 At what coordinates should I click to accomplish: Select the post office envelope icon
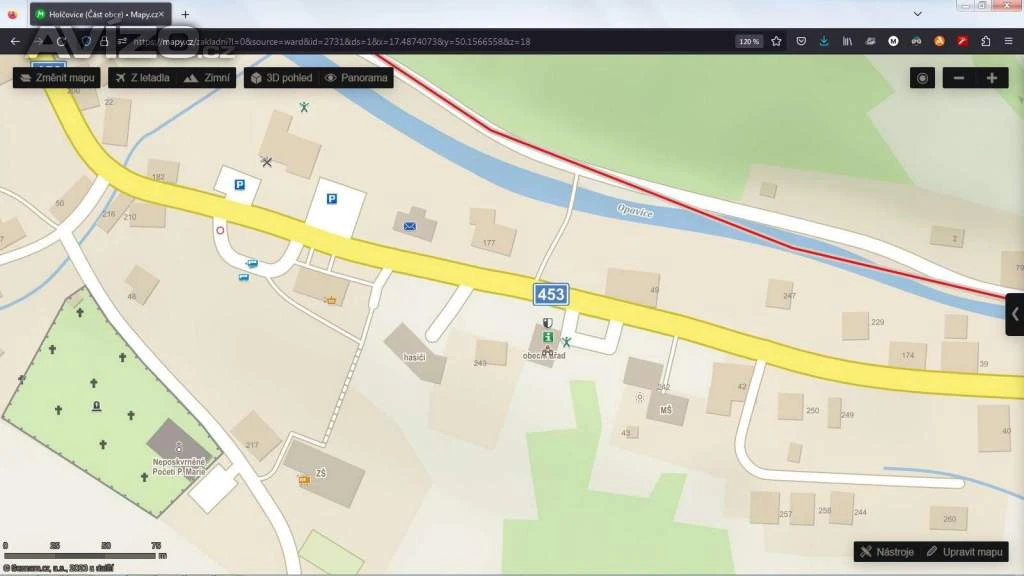coord(409,227)
